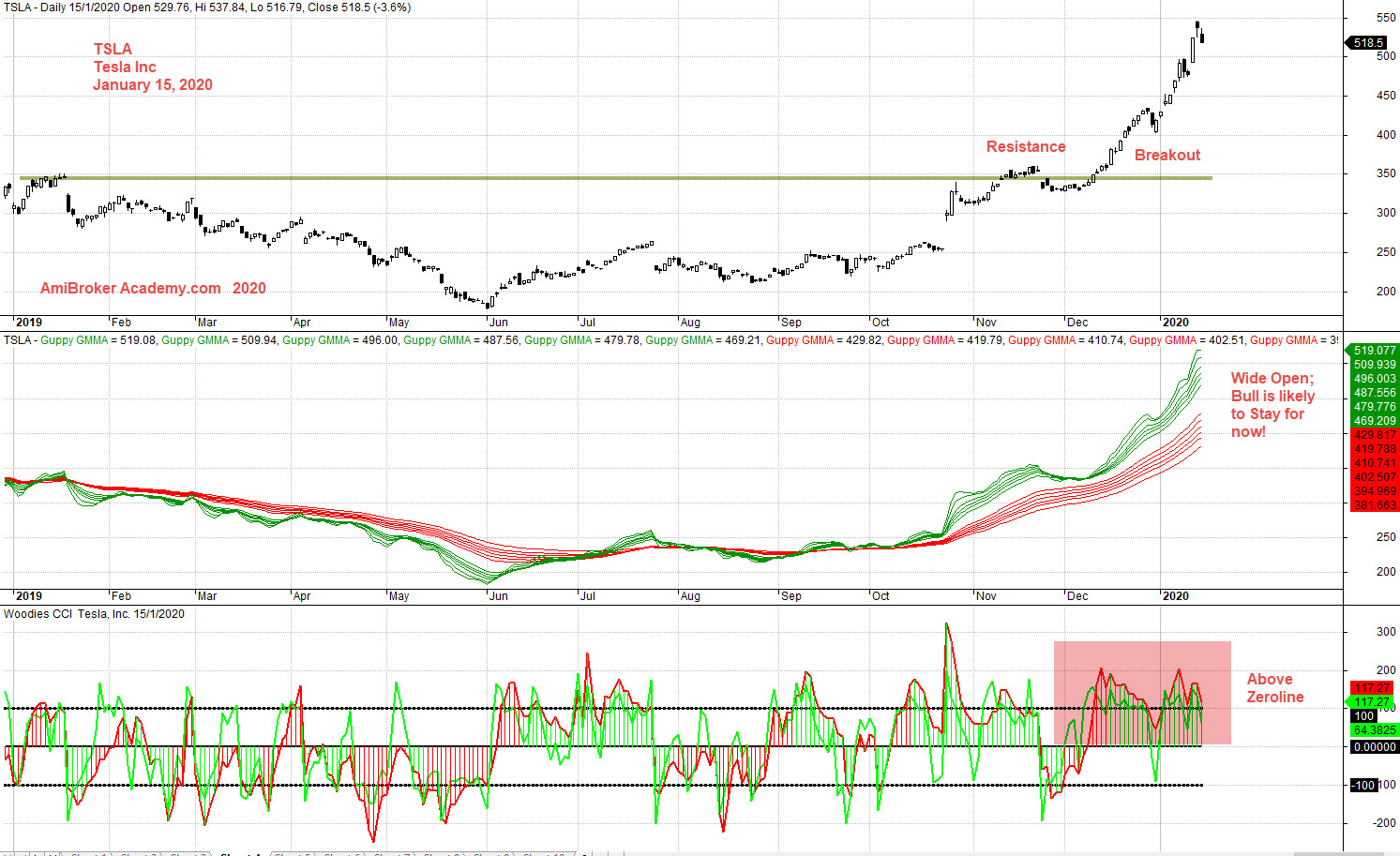Click the 'AmiBroker Academy.com 2020' label
1400x856 pixels.
pos(153,288)
